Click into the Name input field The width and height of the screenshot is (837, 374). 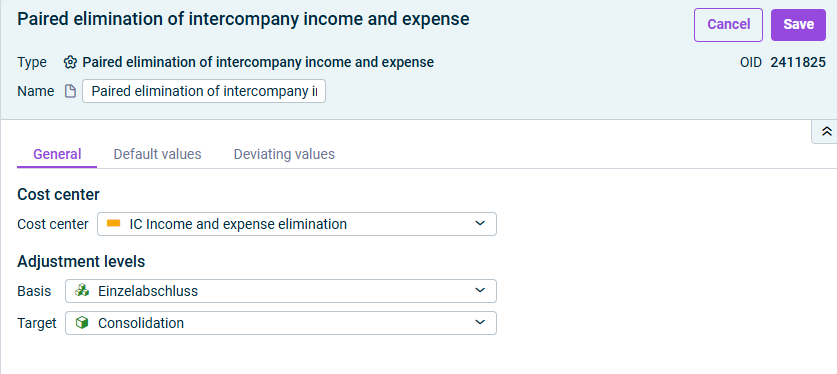(204, 91)
